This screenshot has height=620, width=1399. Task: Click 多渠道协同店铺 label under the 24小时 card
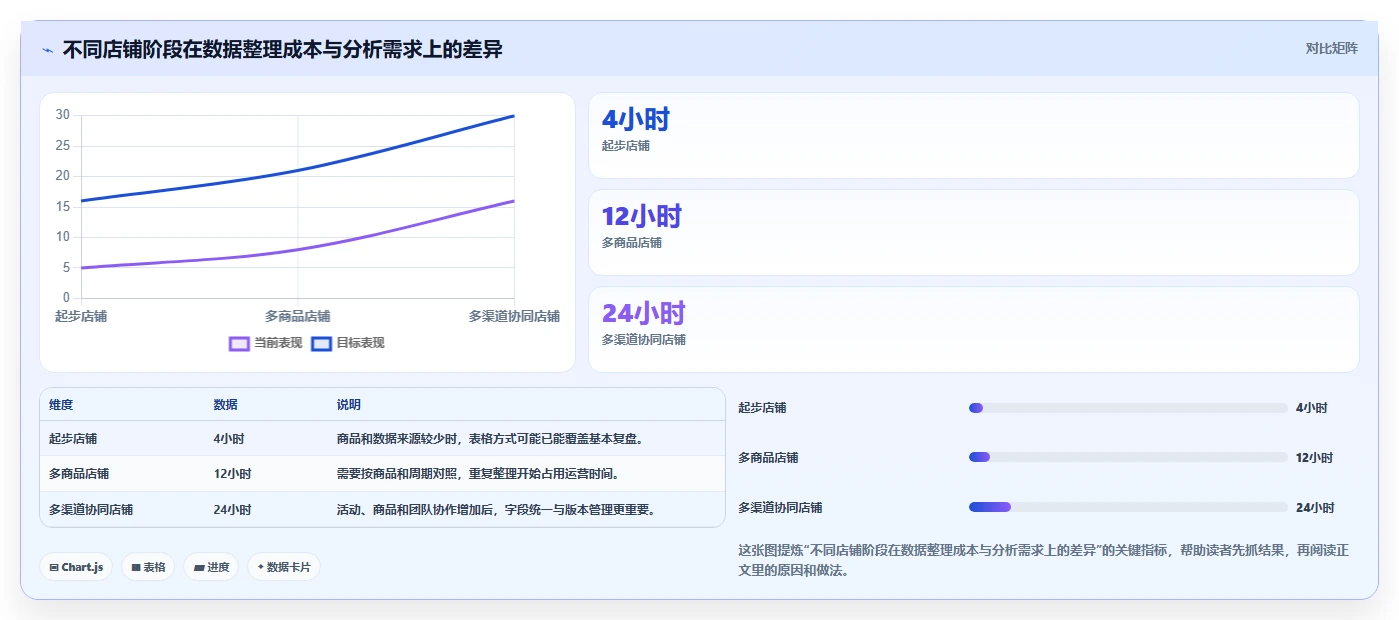click(644, 340)
